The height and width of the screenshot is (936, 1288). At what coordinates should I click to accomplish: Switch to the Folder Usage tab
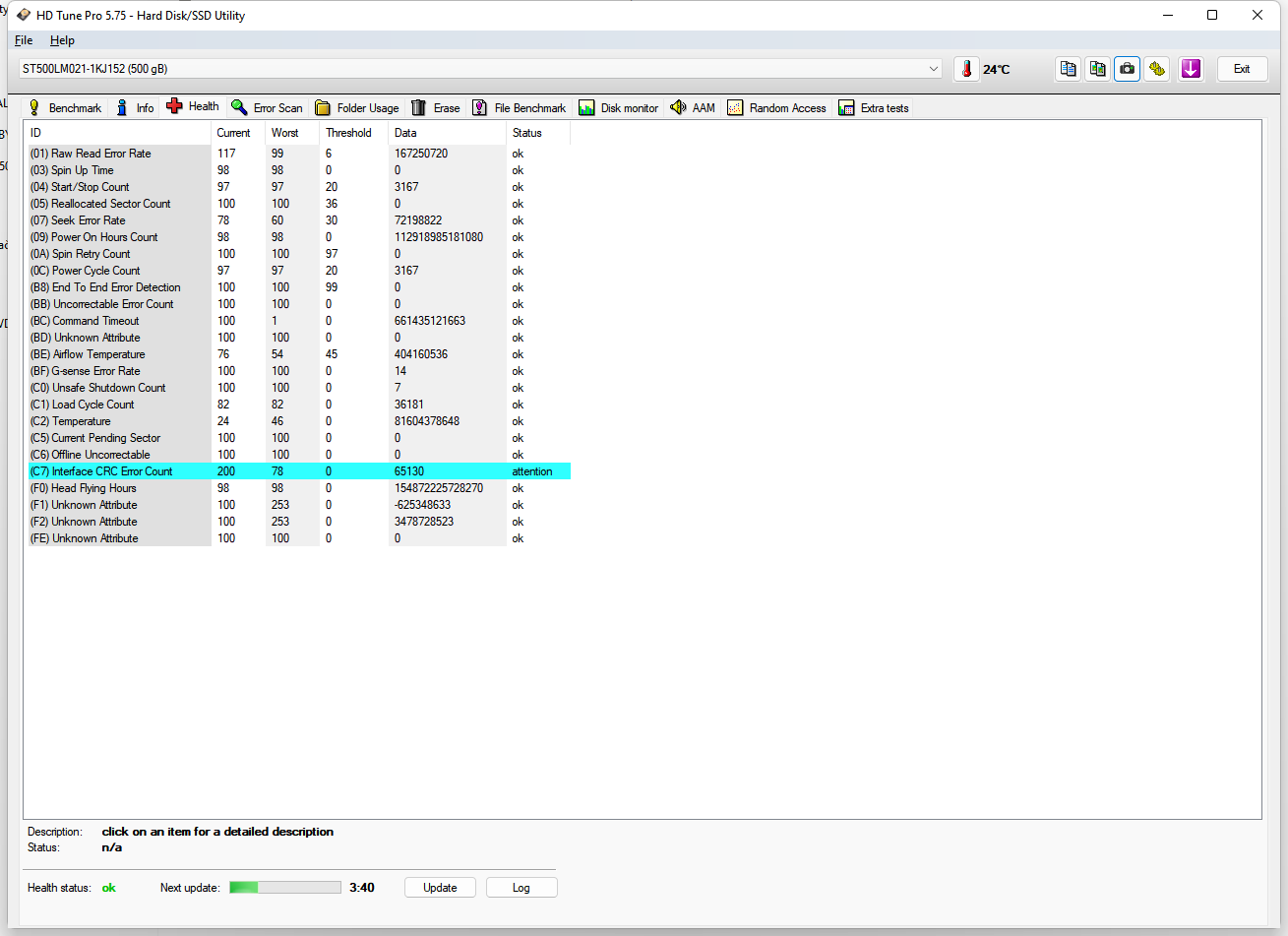point(357,108)
